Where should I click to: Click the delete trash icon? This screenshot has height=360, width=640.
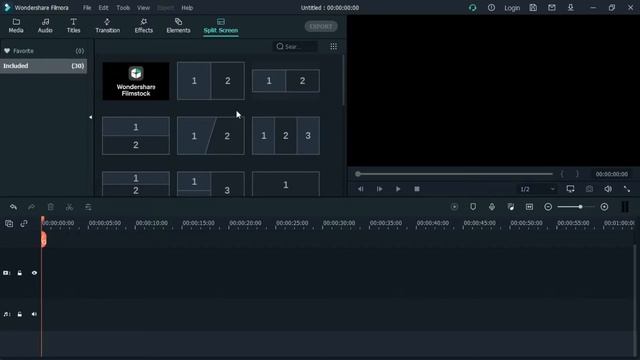point(51,207)
